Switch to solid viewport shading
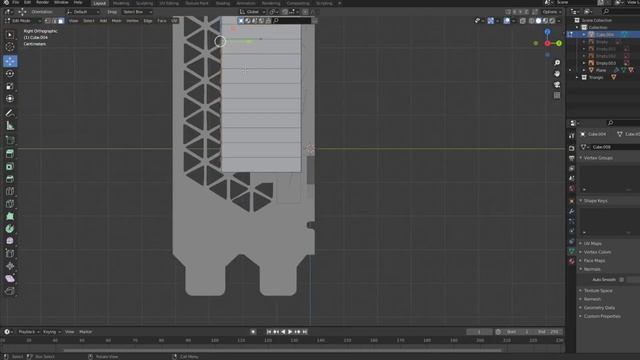Screen dimensions: 640x360 538,21
